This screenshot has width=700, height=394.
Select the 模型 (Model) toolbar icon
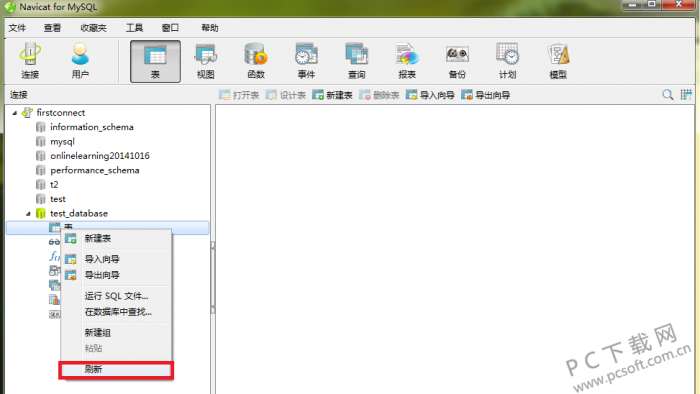pyautogui.click(x=558, y=61)
